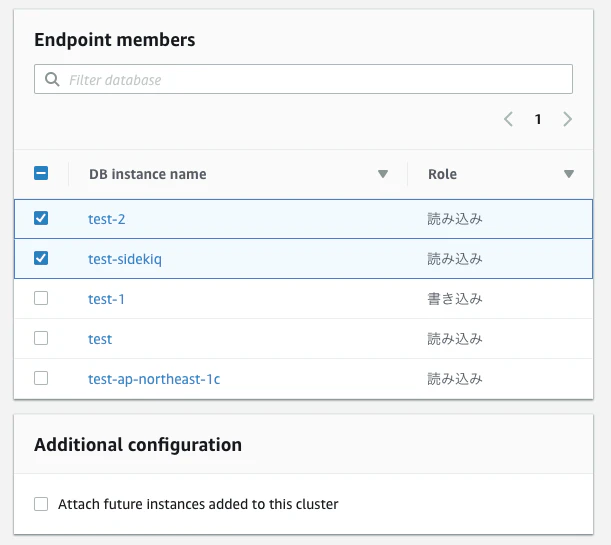The image size is (611, 545).
Task: Focus the Filter database input
Action: [x=303, y=79]
